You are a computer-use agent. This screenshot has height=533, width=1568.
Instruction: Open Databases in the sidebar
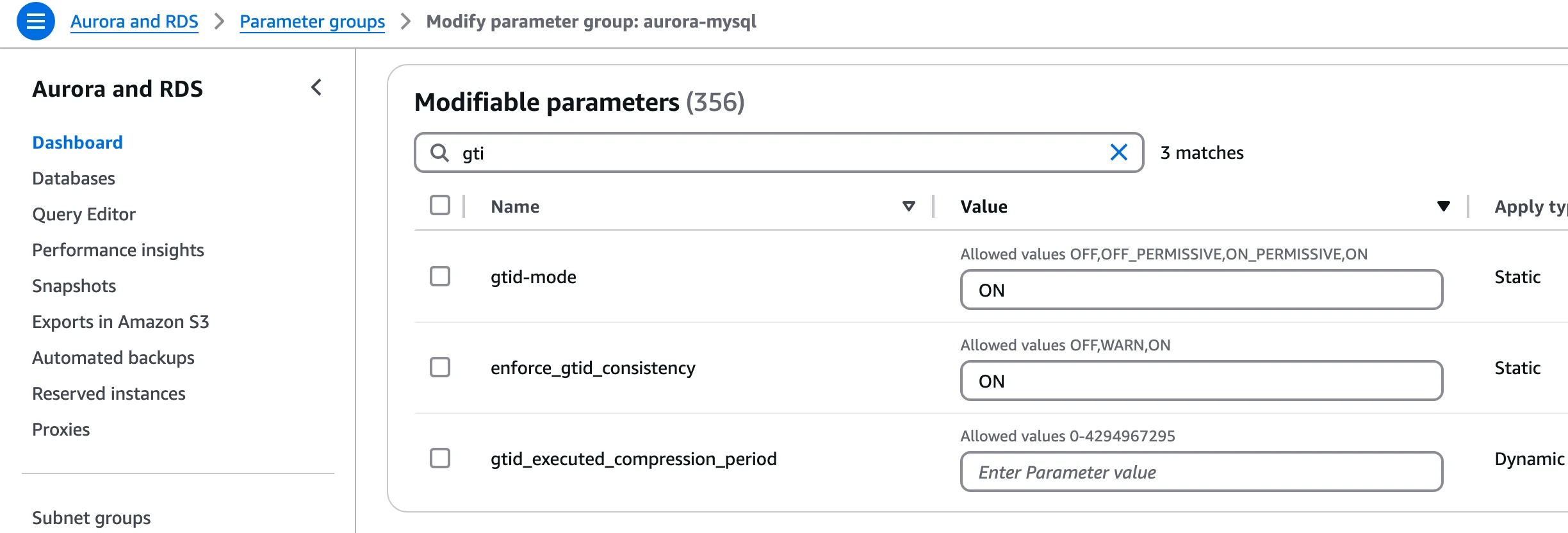coord(74,178)
